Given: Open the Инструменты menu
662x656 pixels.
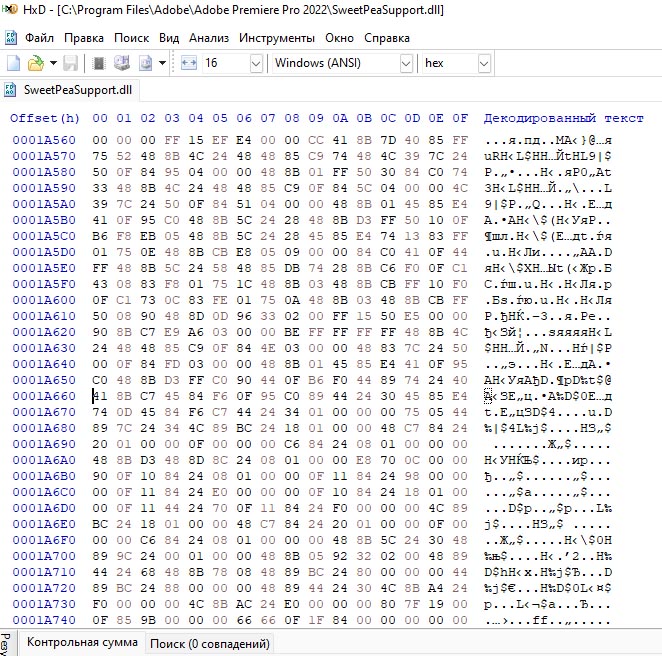Looking at the screenshot, I should tap(277, 38).
